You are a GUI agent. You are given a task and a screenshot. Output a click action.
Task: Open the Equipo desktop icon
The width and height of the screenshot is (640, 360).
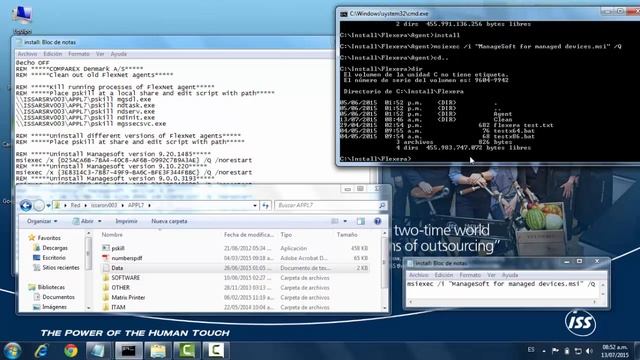click(x=22, y=19)
